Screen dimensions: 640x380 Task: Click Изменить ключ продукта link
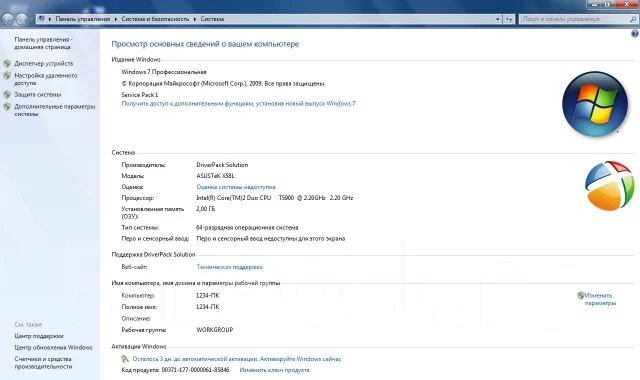pos(274,370)
